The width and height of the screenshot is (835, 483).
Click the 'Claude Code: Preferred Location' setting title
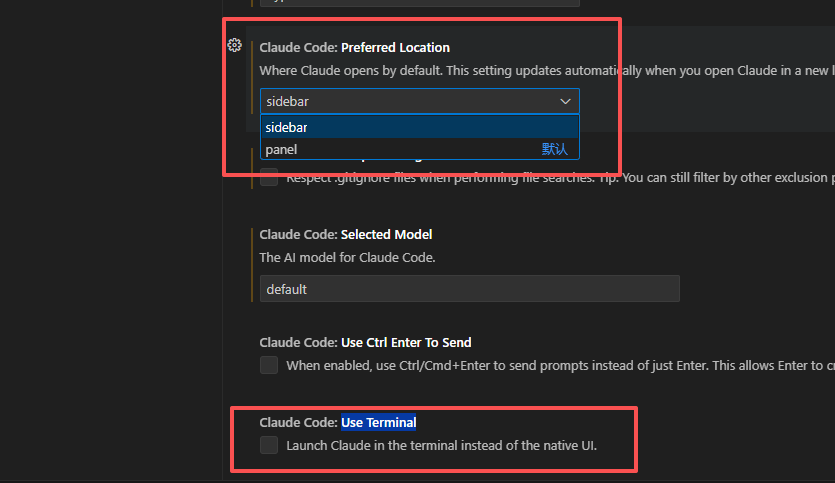point(354,47)
